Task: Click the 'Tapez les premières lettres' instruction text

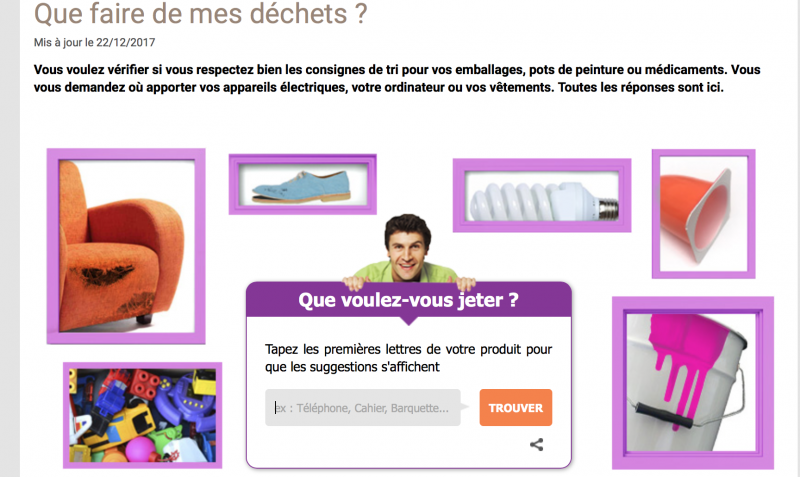Action: [408, 358]
